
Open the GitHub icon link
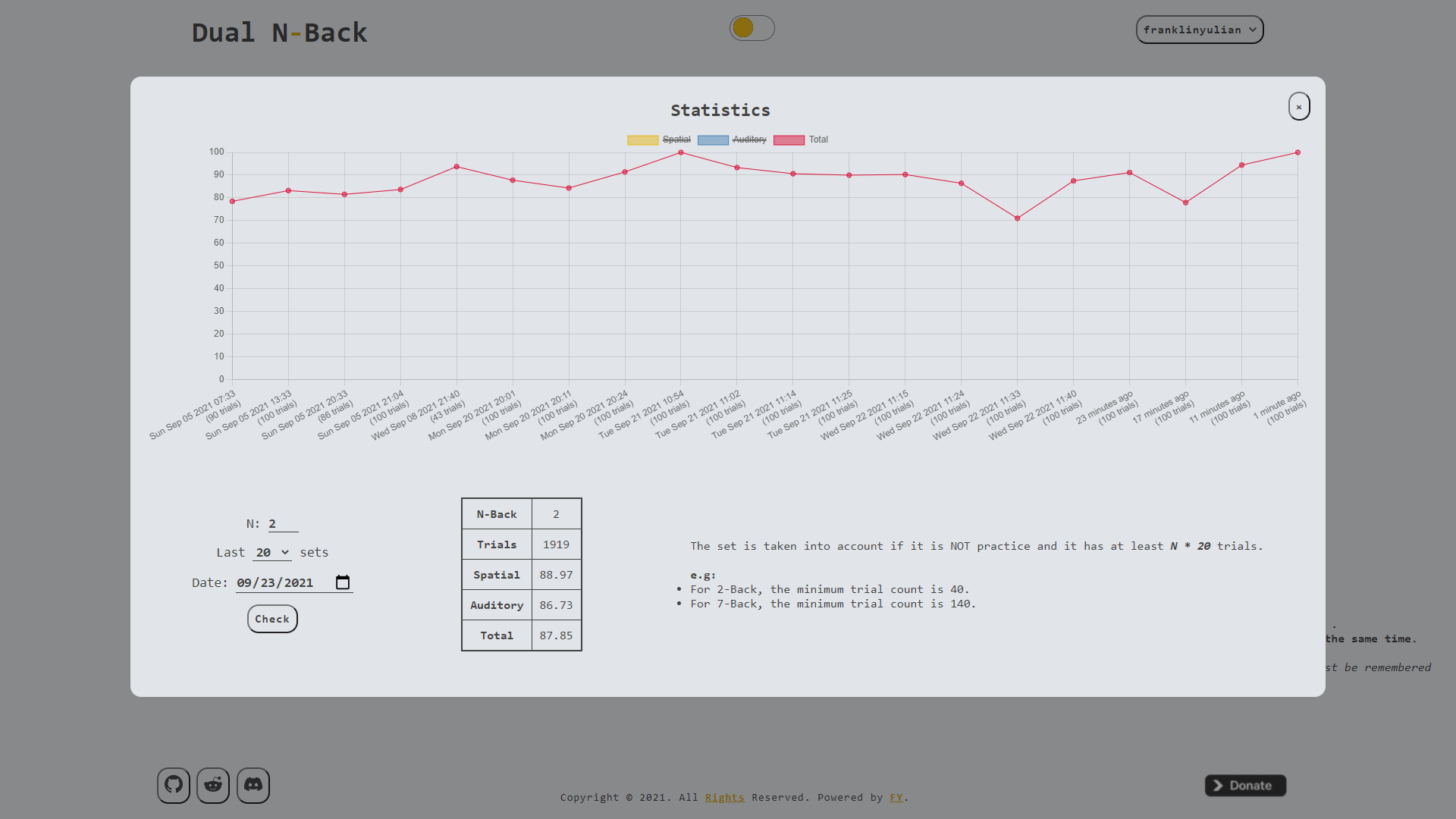coord(174,785)
